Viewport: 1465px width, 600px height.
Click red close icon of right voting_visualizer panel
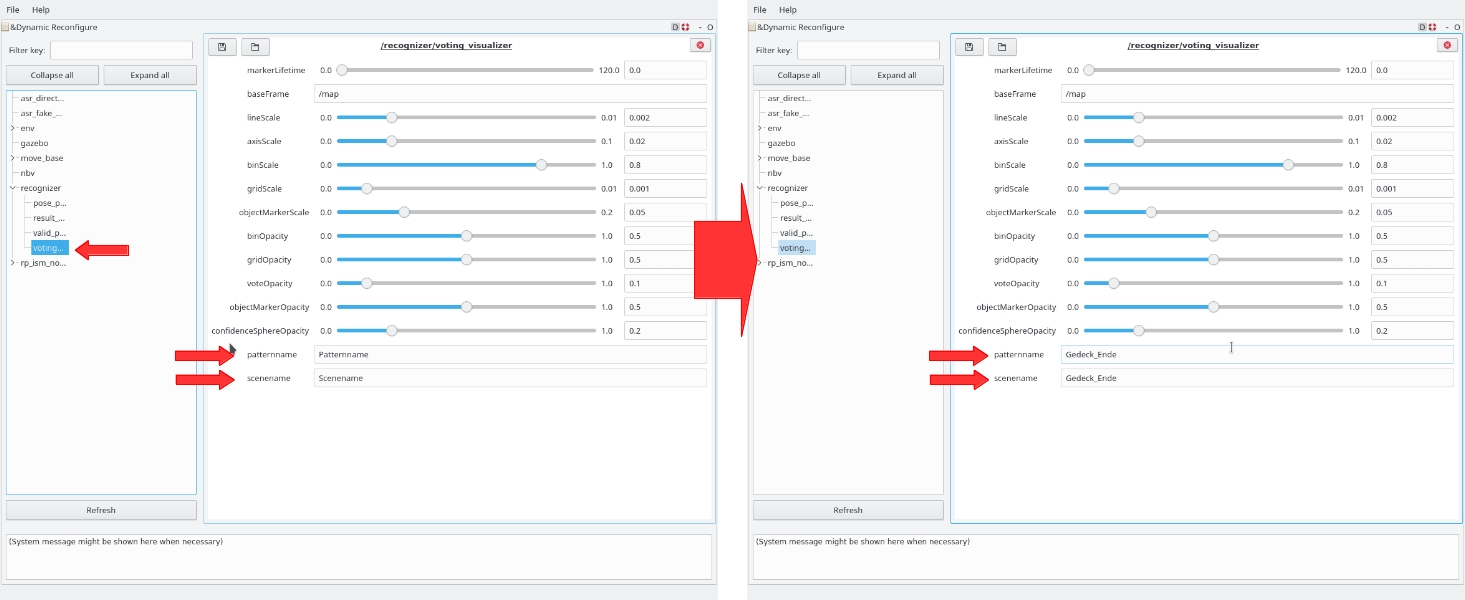pyautogui.click(x=1447, y=45)
